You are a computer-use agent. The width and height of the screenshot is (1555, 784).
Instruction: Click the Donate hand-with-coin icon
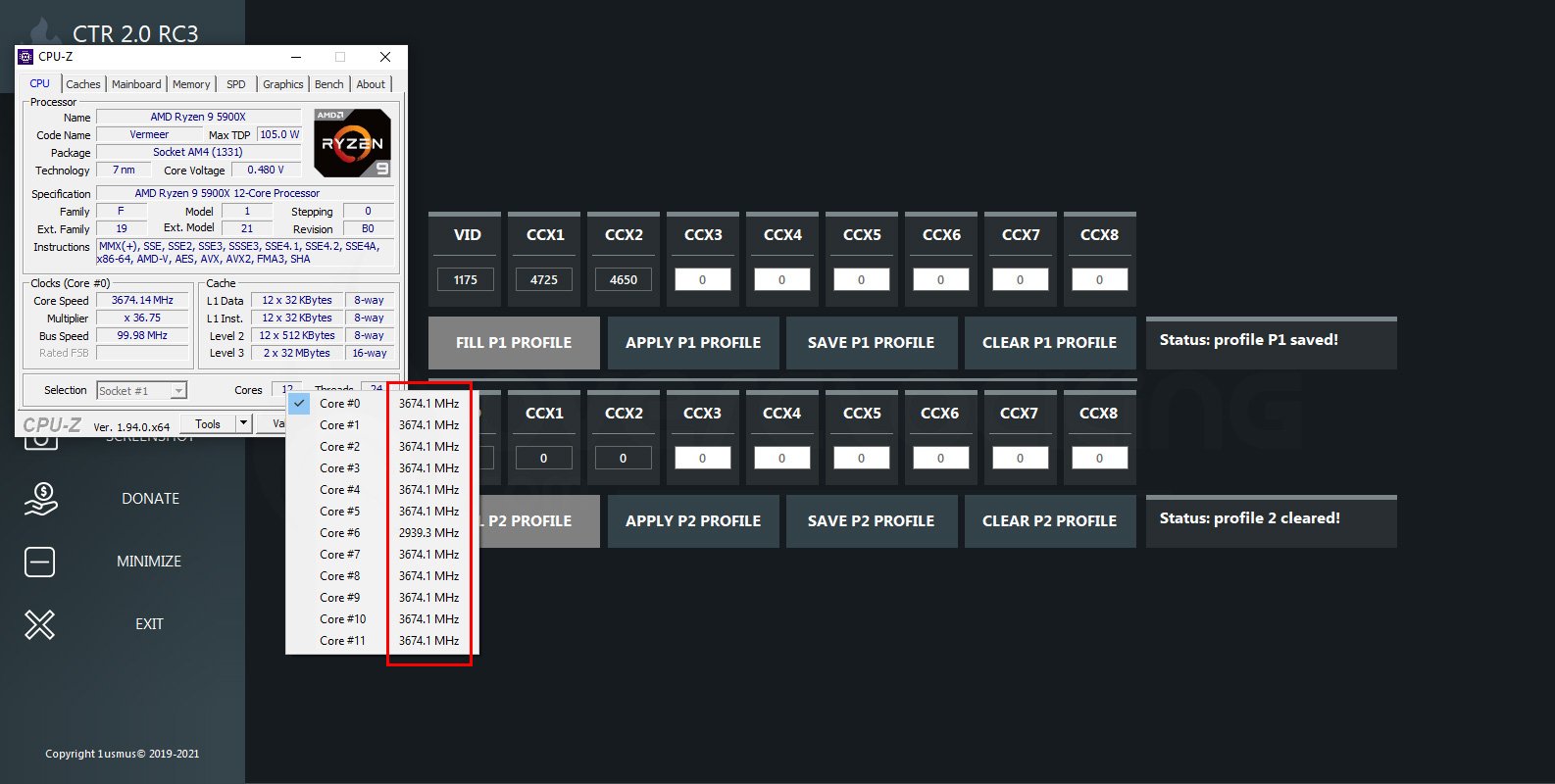40,499
